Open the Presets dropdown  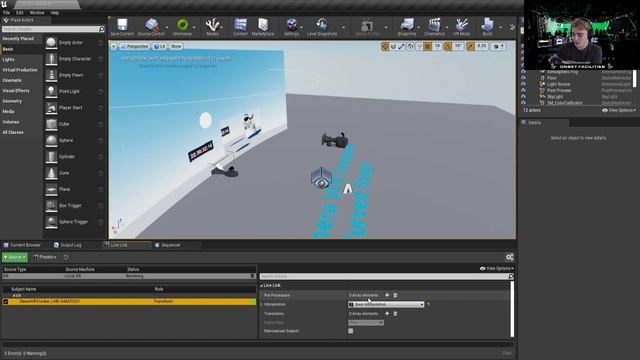tap(45, 257)
